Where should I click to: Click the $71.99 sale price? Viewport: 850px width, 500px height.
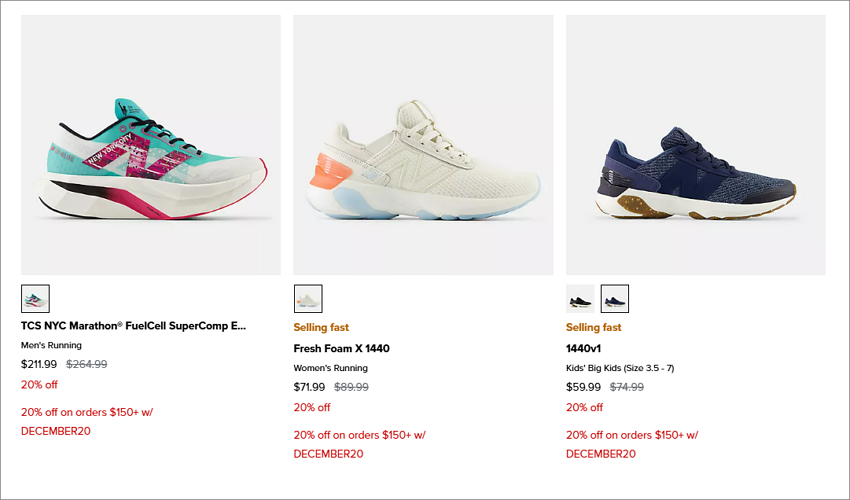click(310, 387)
